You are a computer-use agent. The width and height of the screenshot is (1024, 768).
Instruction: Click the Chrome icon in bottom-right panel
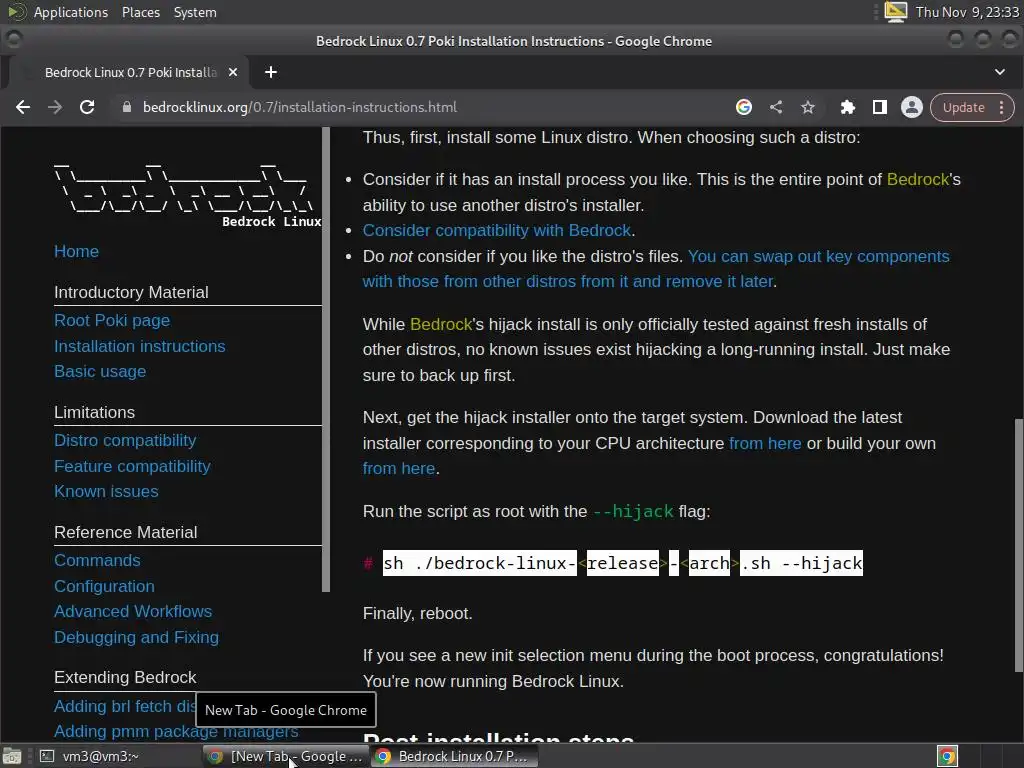point(947,756)
